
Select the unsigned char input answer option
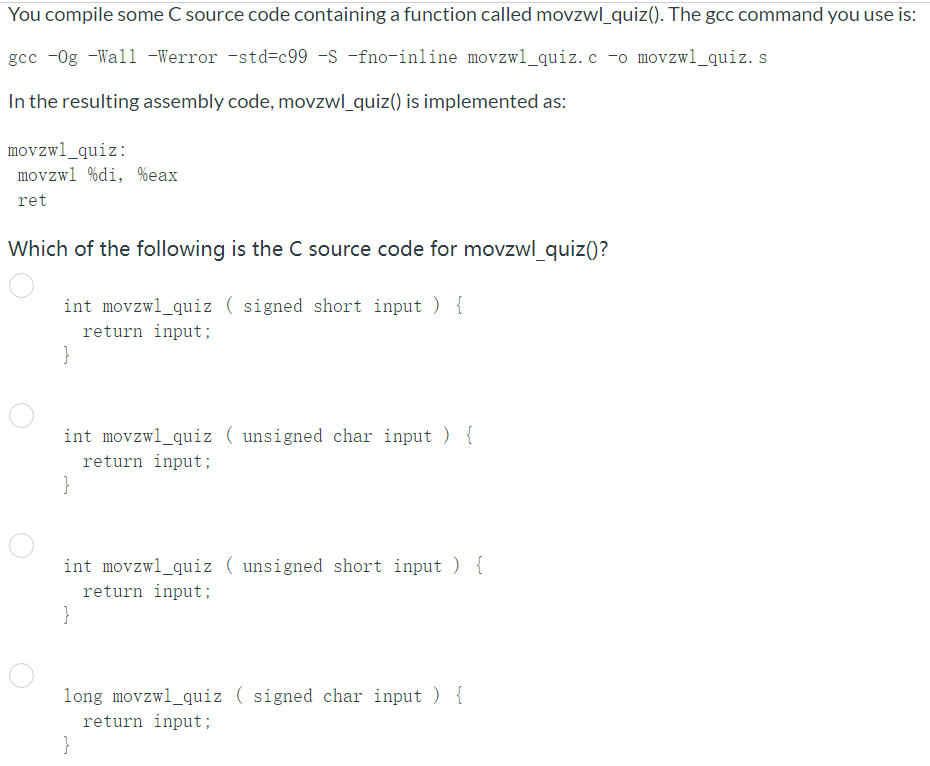[21, 415]
